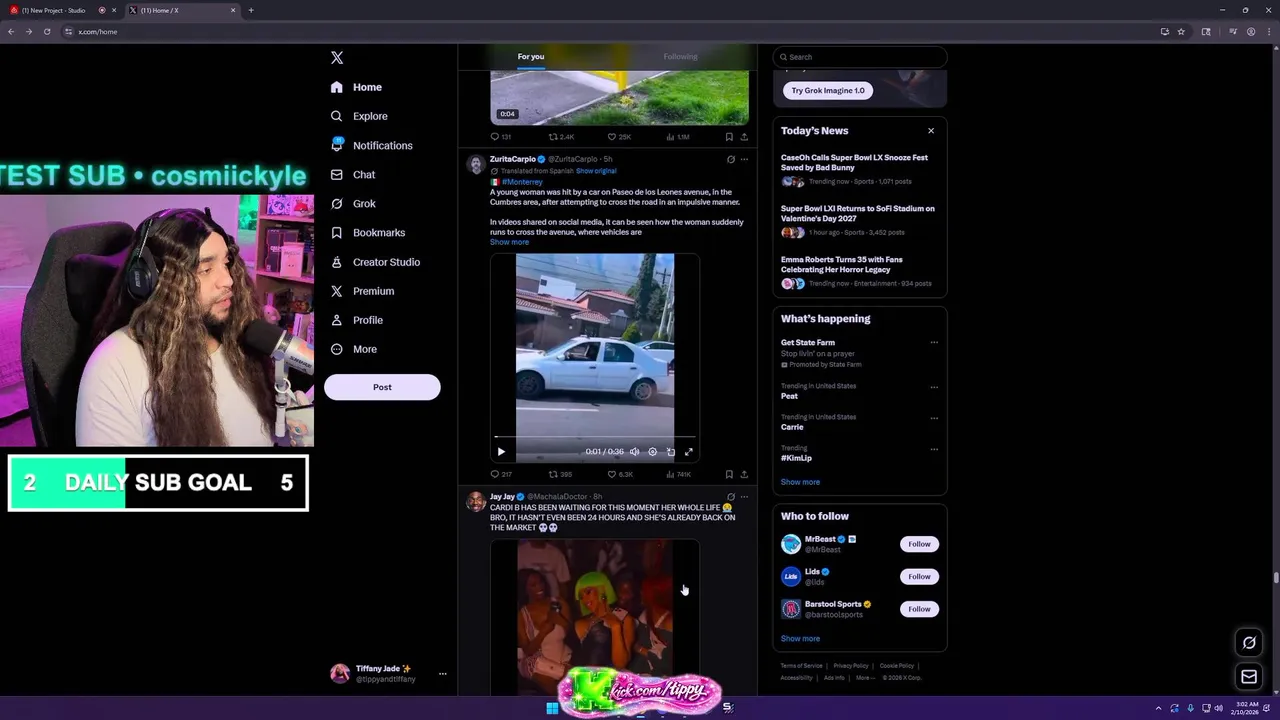Click the Post button

point(382,387)
